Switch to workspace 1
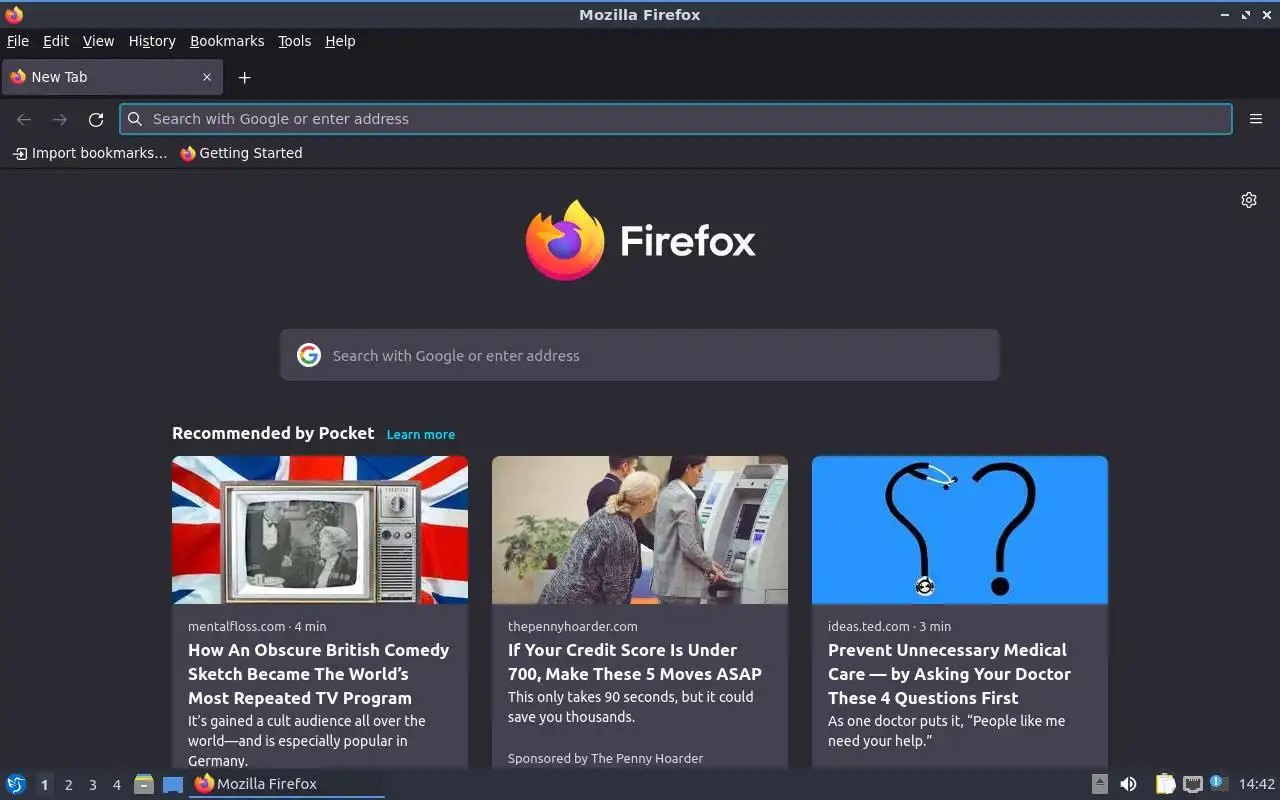 point(44,785)
